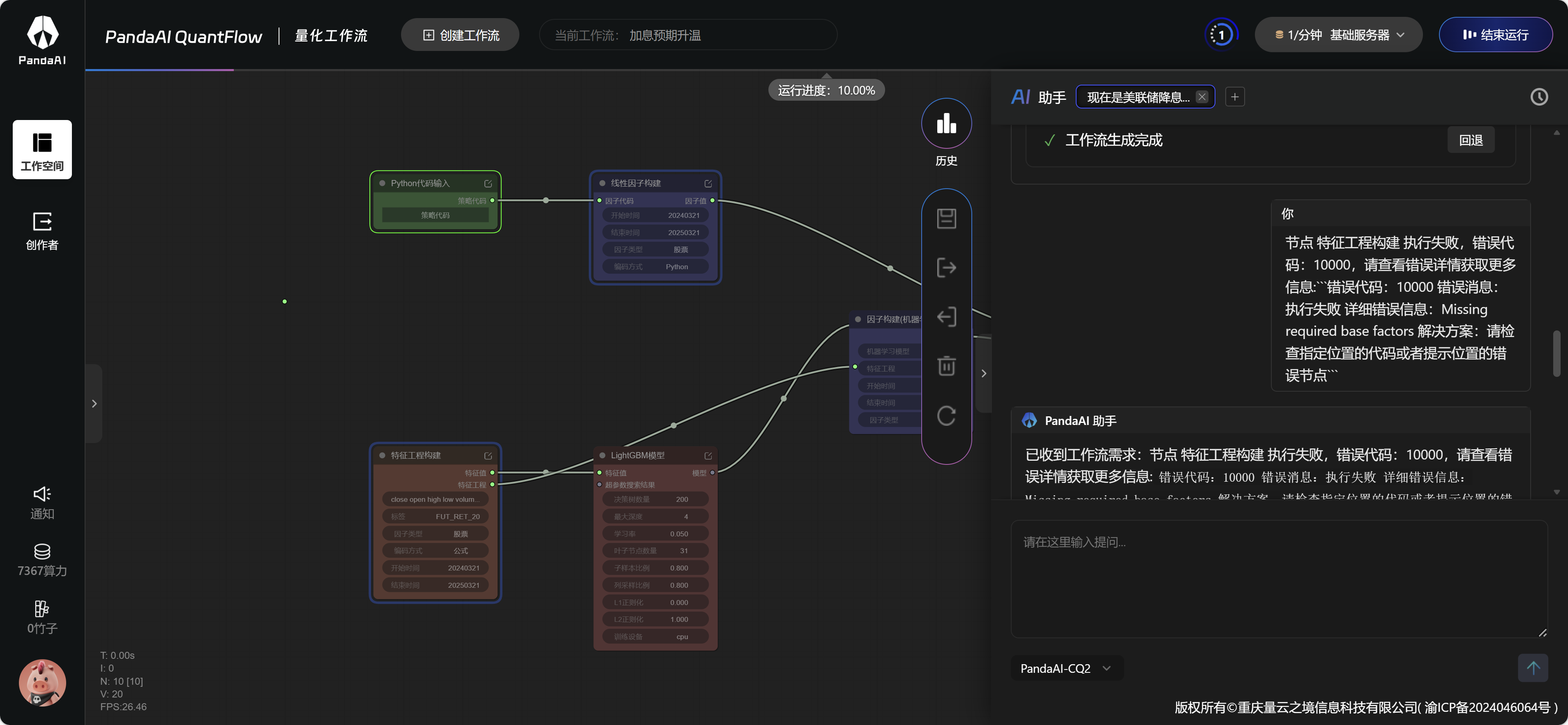
Task: Open edit icon on 线性因子构建 node
Action: click(708, 183)
